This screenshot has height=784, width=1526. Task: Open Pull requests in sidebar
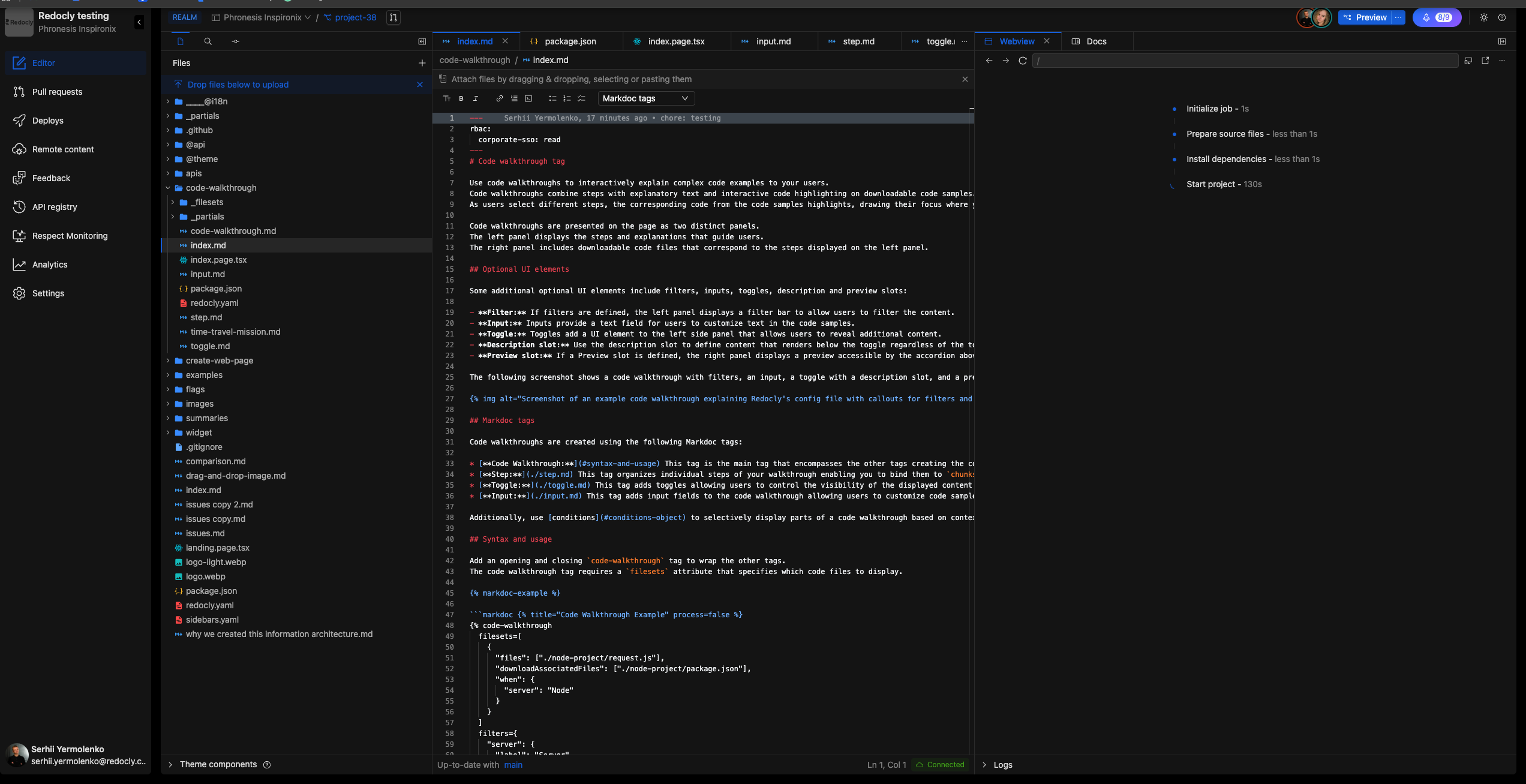pos(76,92)
